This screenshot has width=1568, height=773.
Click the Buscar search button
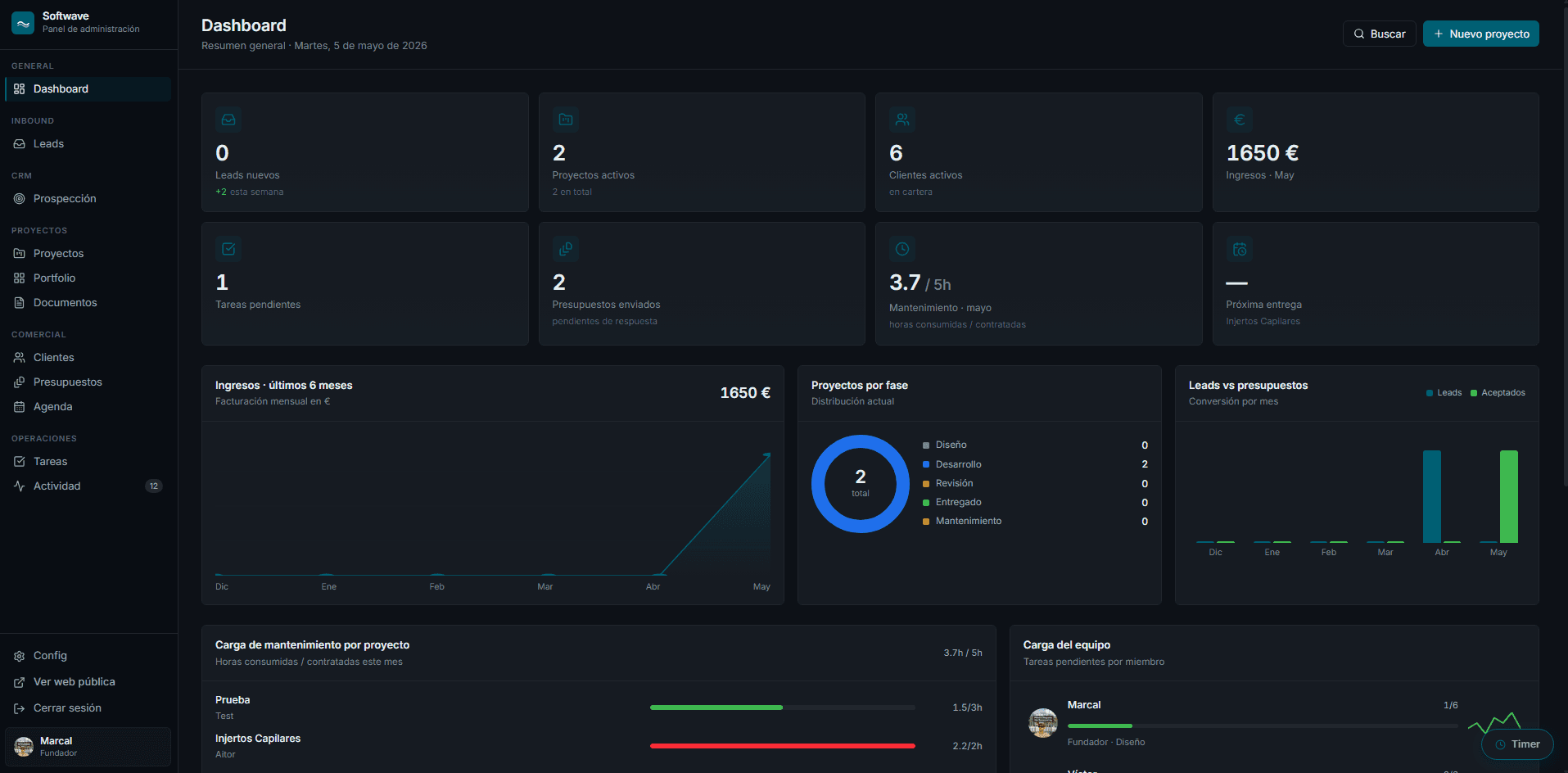(x=1380, y=34)
